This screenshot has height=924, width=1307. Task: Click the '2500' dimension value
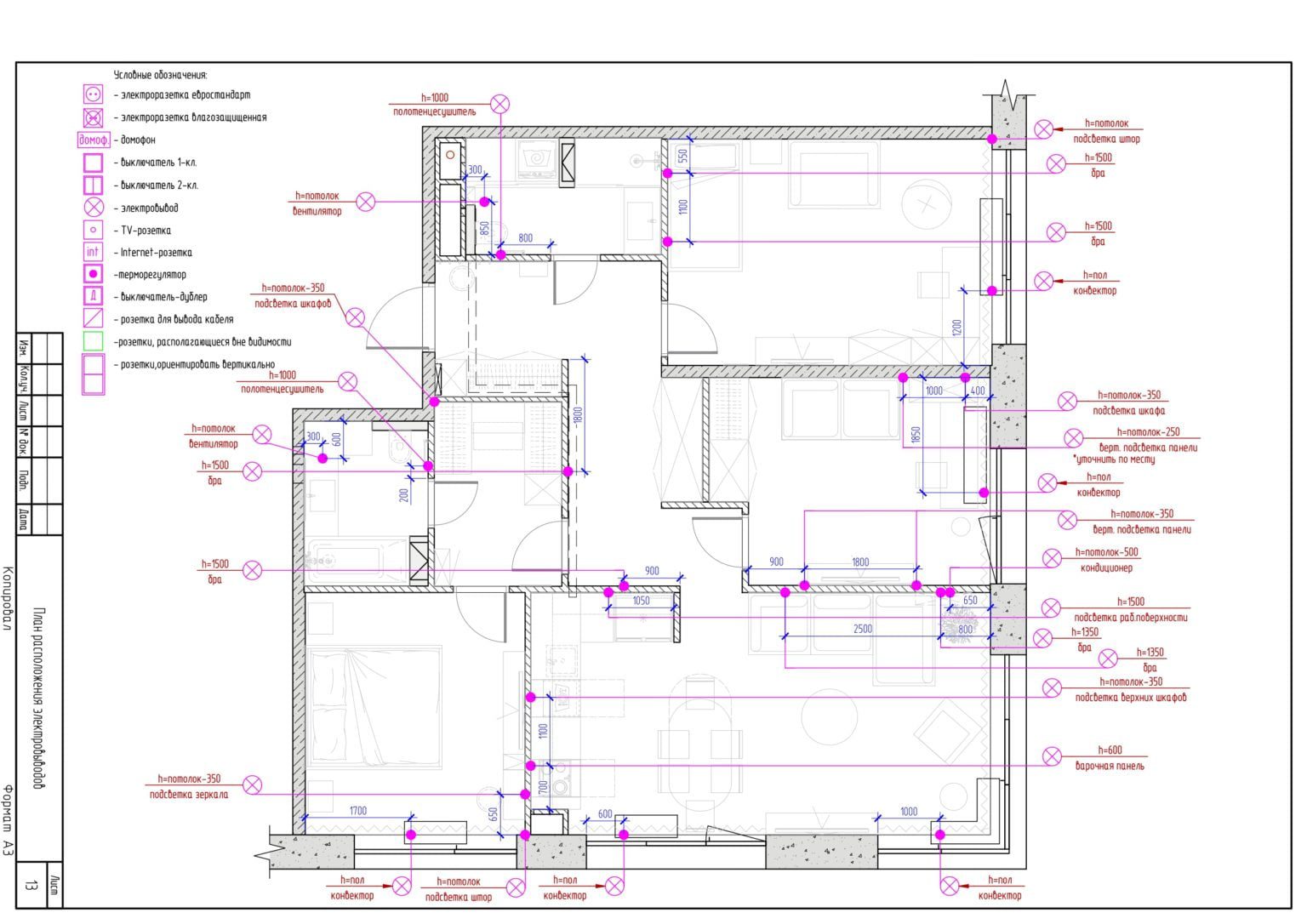click(863, 629)
